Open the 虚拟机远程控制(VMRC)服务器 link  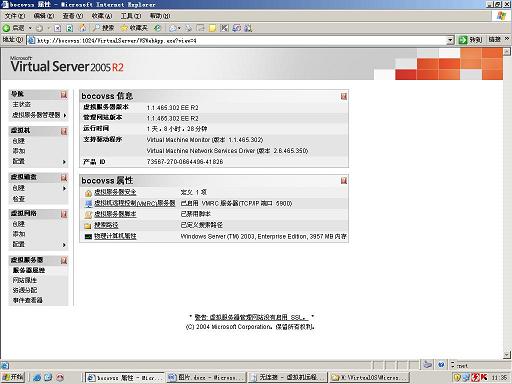coord(135,203)
